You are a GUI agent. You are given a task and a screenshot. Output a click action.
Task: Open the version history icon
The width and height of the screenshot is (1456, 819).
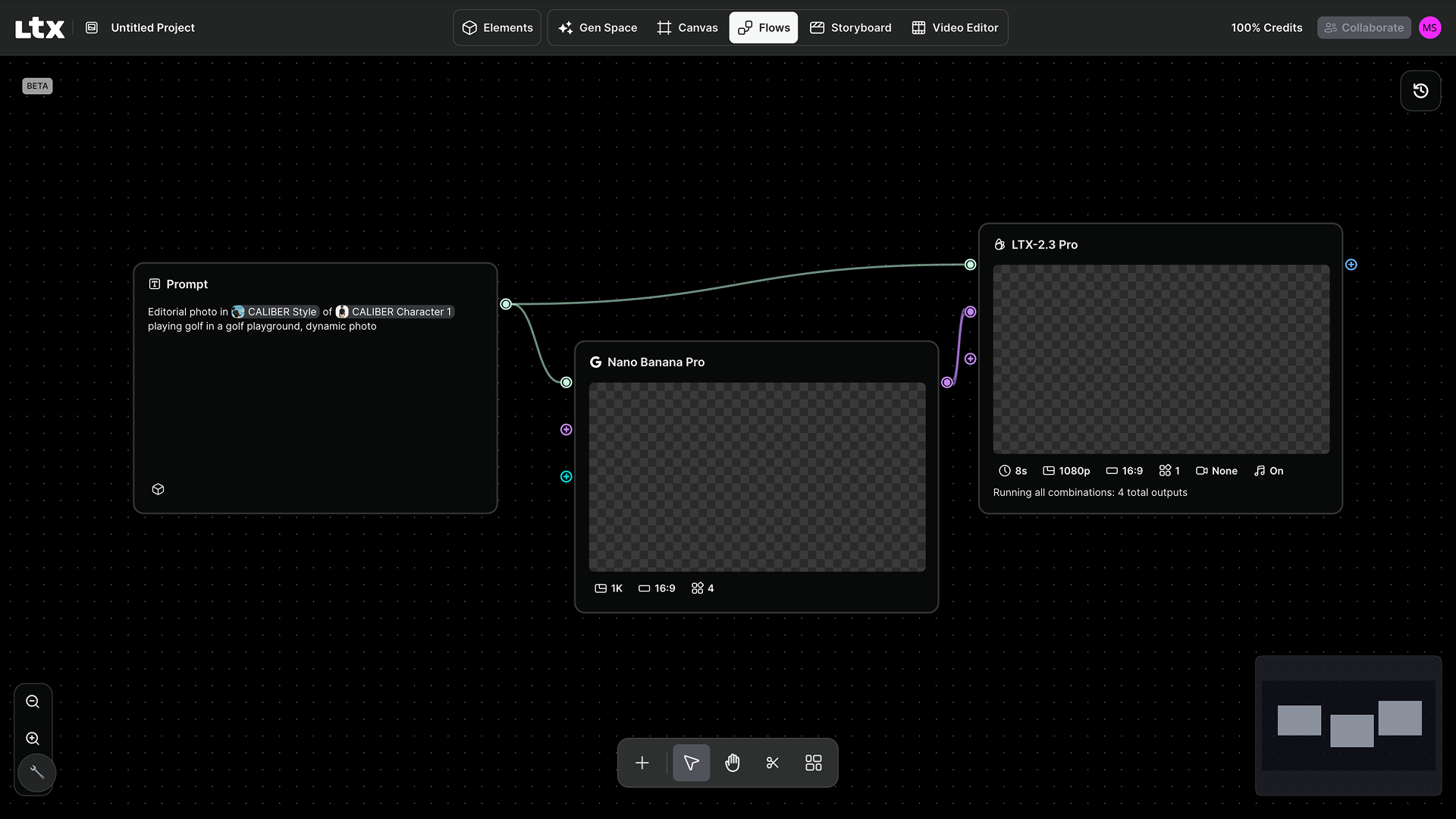click(1420, 91)
